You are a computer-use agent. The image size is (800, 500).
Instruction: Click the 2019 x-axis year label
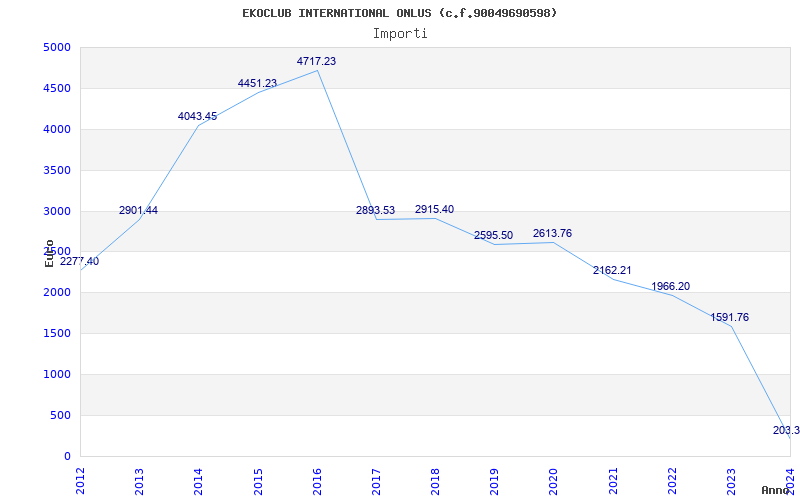click(x=494, y=481)
